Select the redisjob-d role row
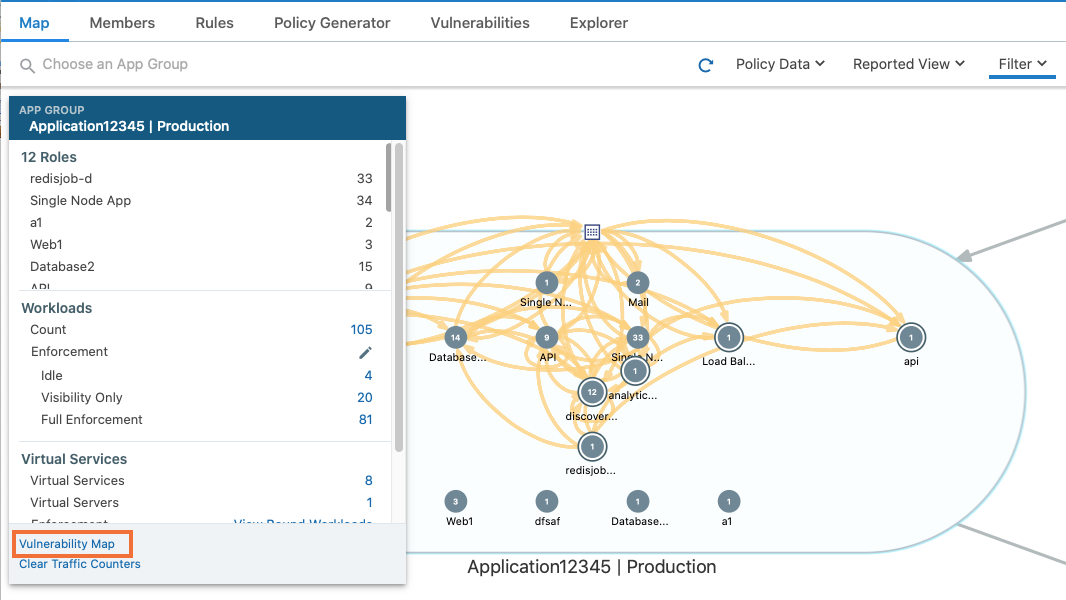Viewport: 1066px width, 600px height. coord(201,179)
